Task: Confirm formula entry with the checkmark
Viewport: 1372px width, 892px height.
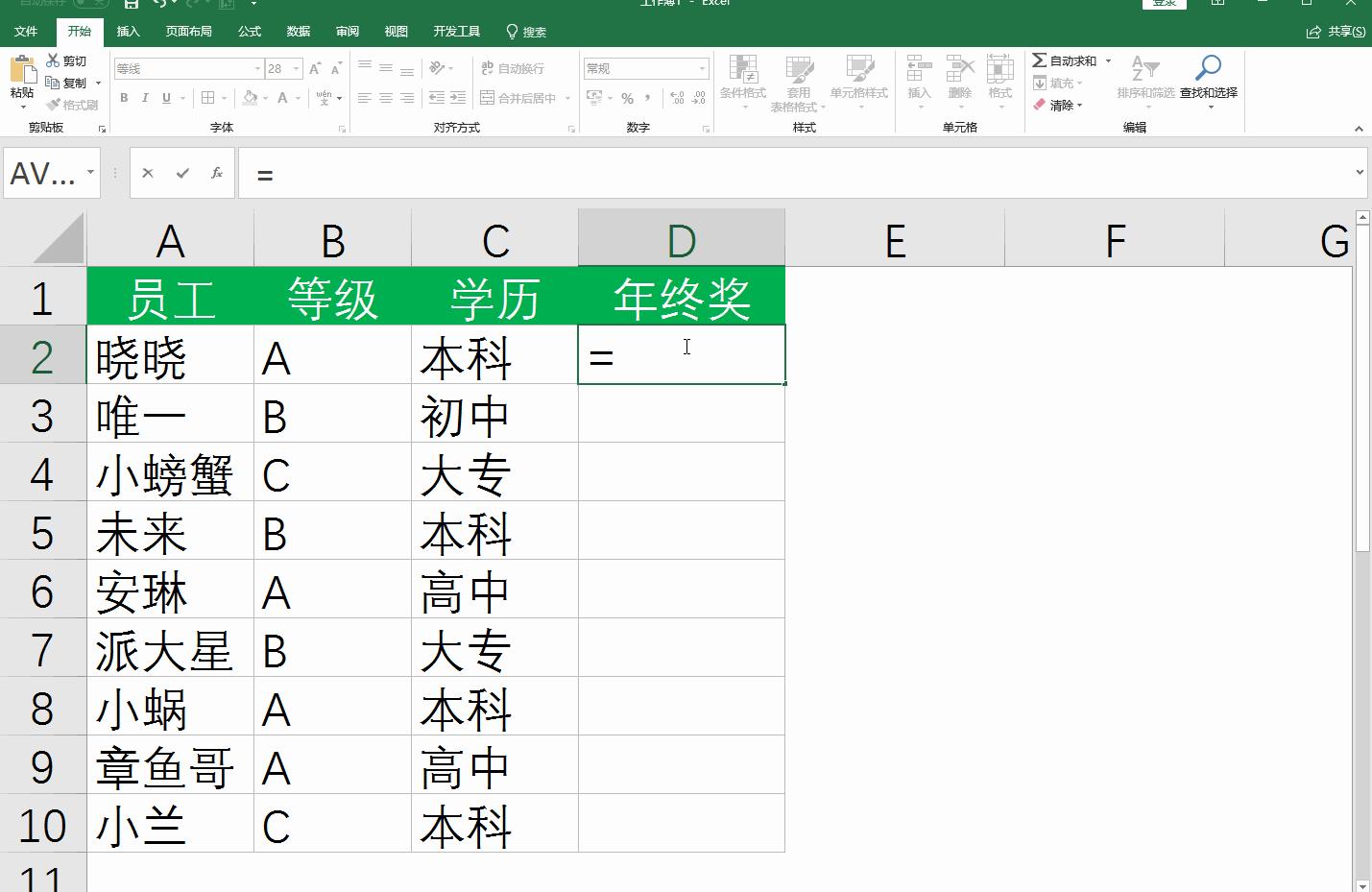Action: (181, 173)
